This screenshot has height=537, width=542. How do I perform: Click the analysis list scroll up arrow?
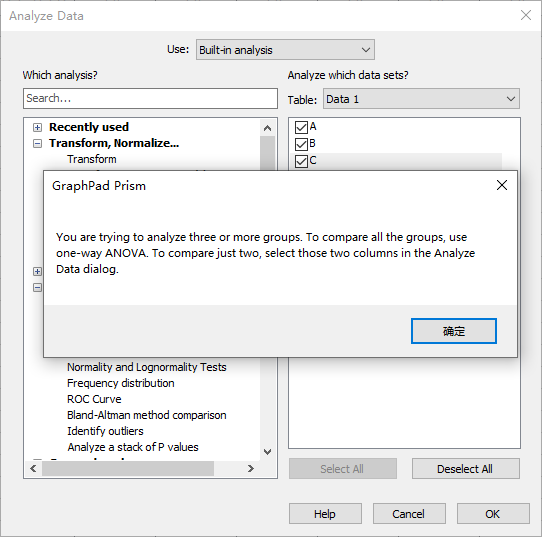click(x=267, y=128)
